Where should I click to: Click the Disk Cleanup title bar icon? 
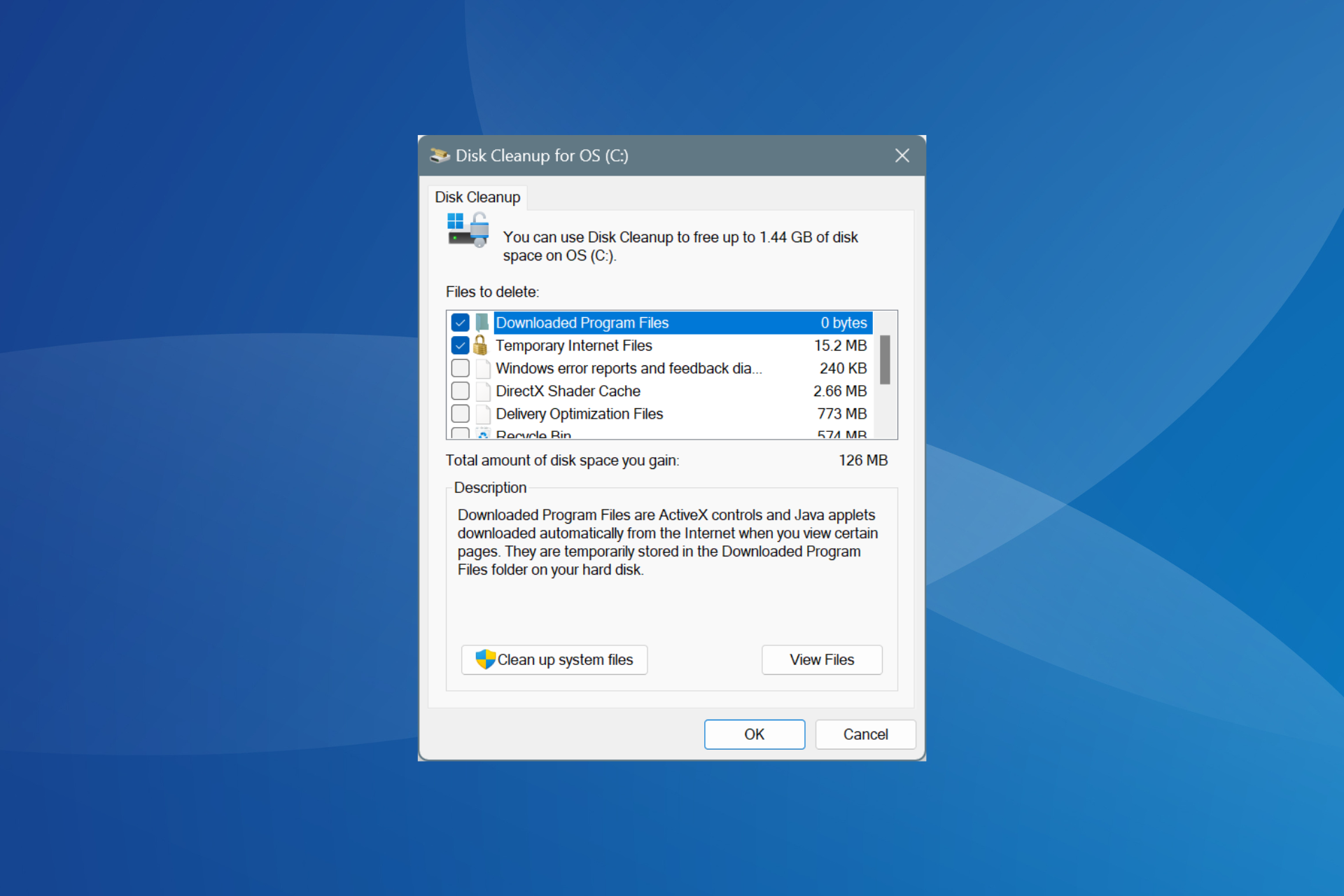point(440,155)
